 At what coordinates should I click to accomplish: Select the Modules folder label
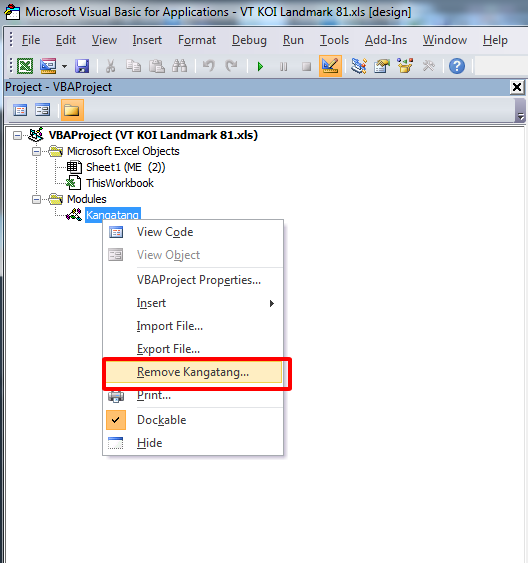coord(87,199)
